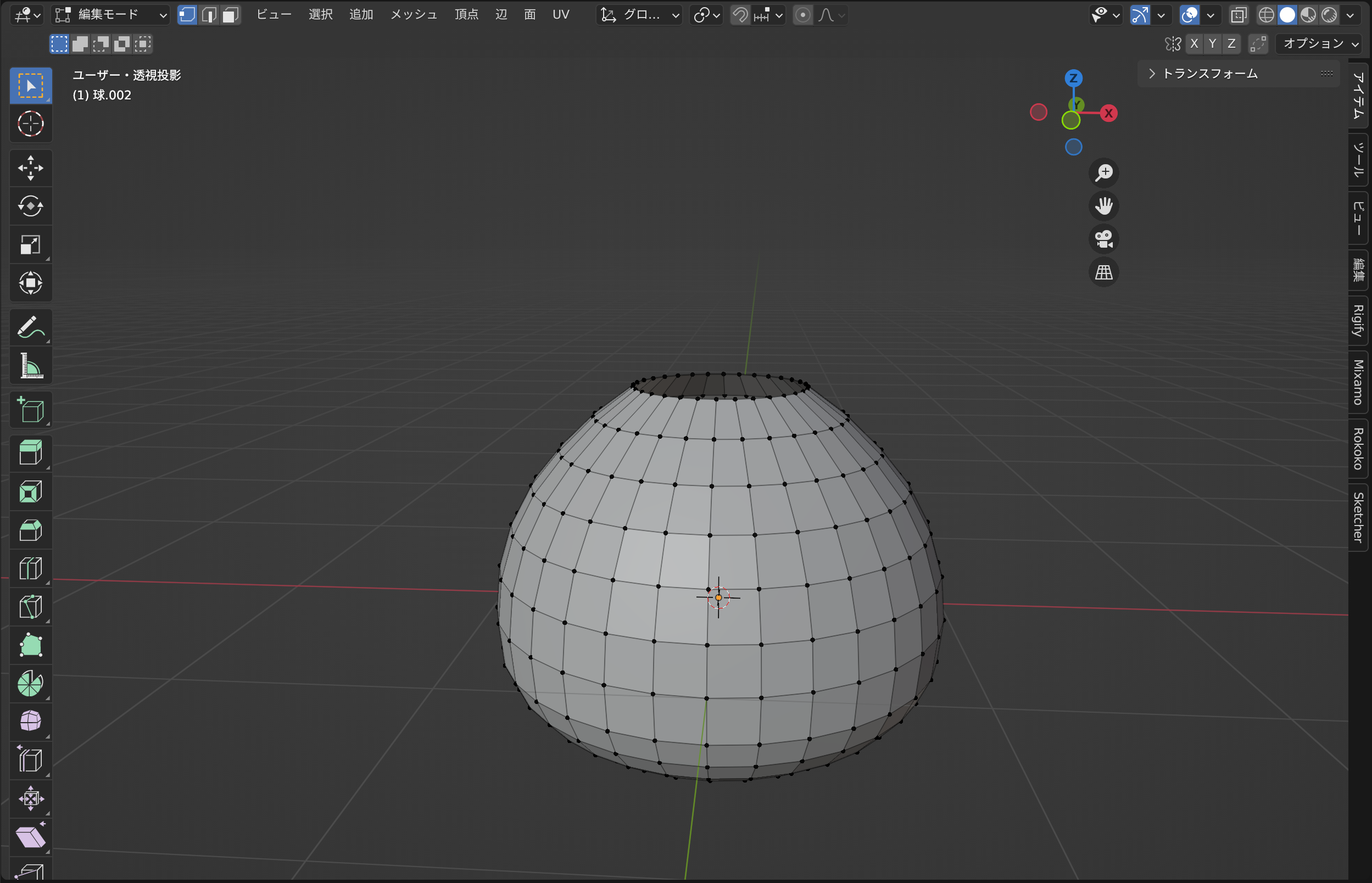Open the pivot point dropdown
Image resolution: width=1372 pixels, height=883 pixels.
pos(706,15)
